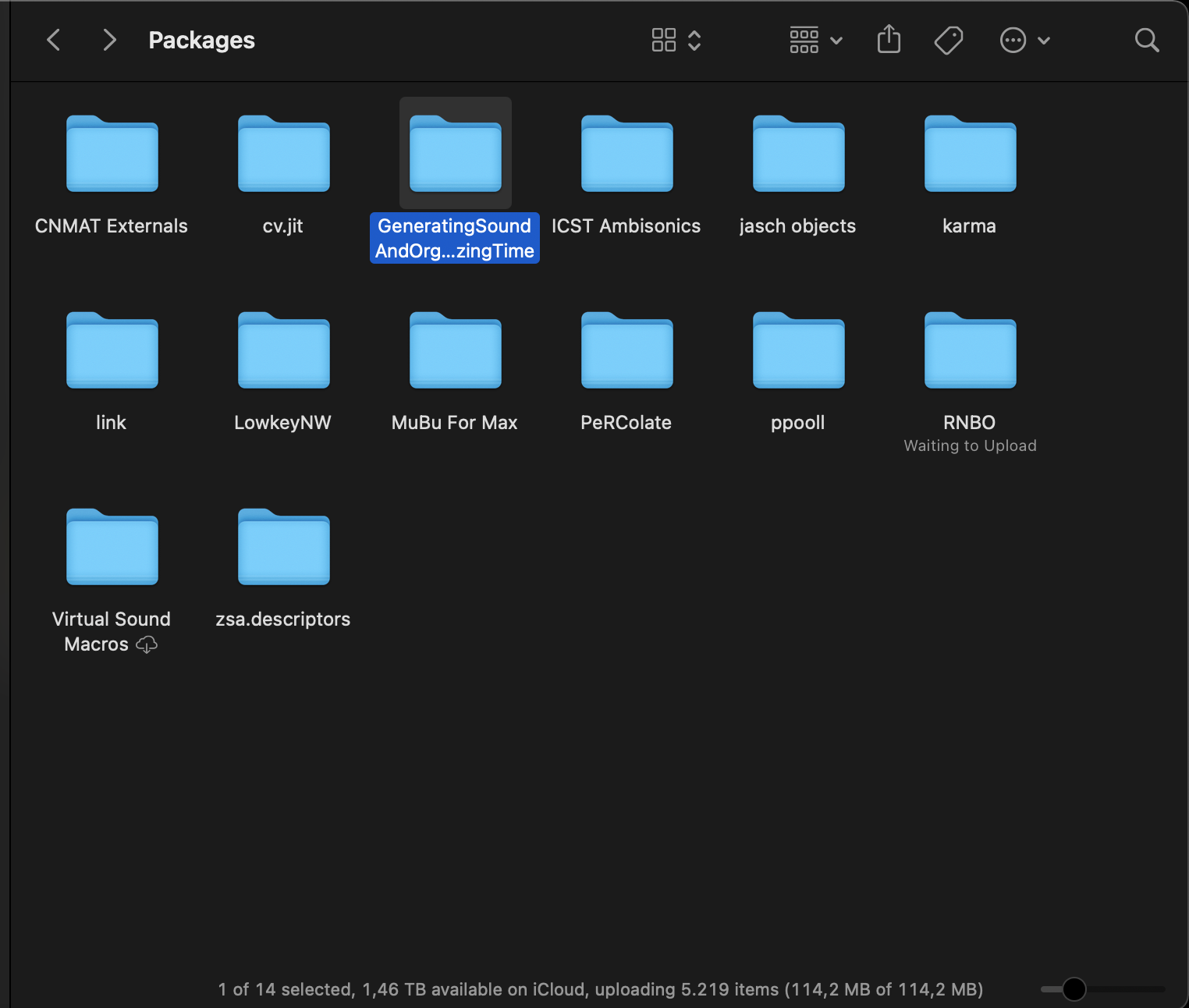
Task: Click the LowkeyNW folder name
Action: (283, 423)
